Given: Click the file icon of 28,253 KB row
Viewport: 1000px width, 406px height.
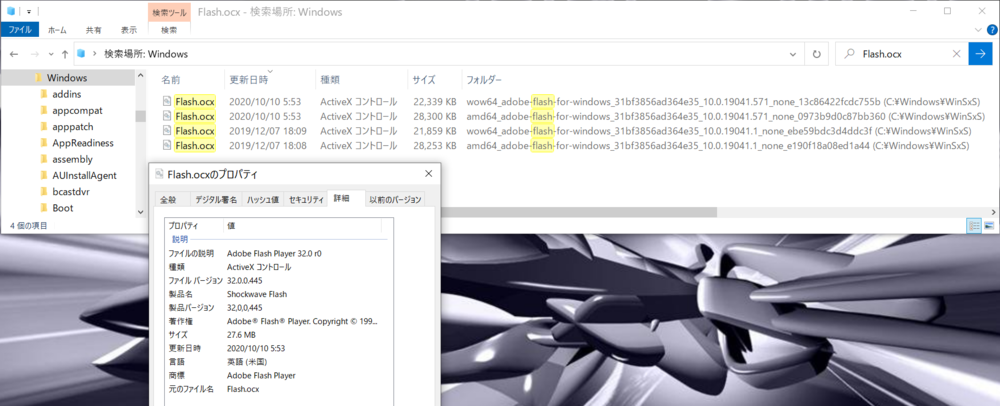Looking at the screenshot, I should [x=166, y=145].
